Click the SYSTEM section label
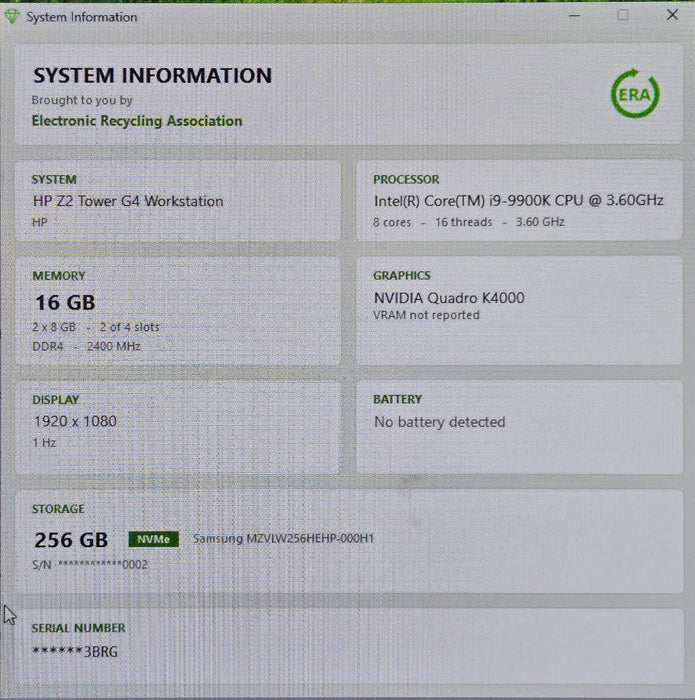Screen dimensions: 695x700 click(x=54, y=179)
